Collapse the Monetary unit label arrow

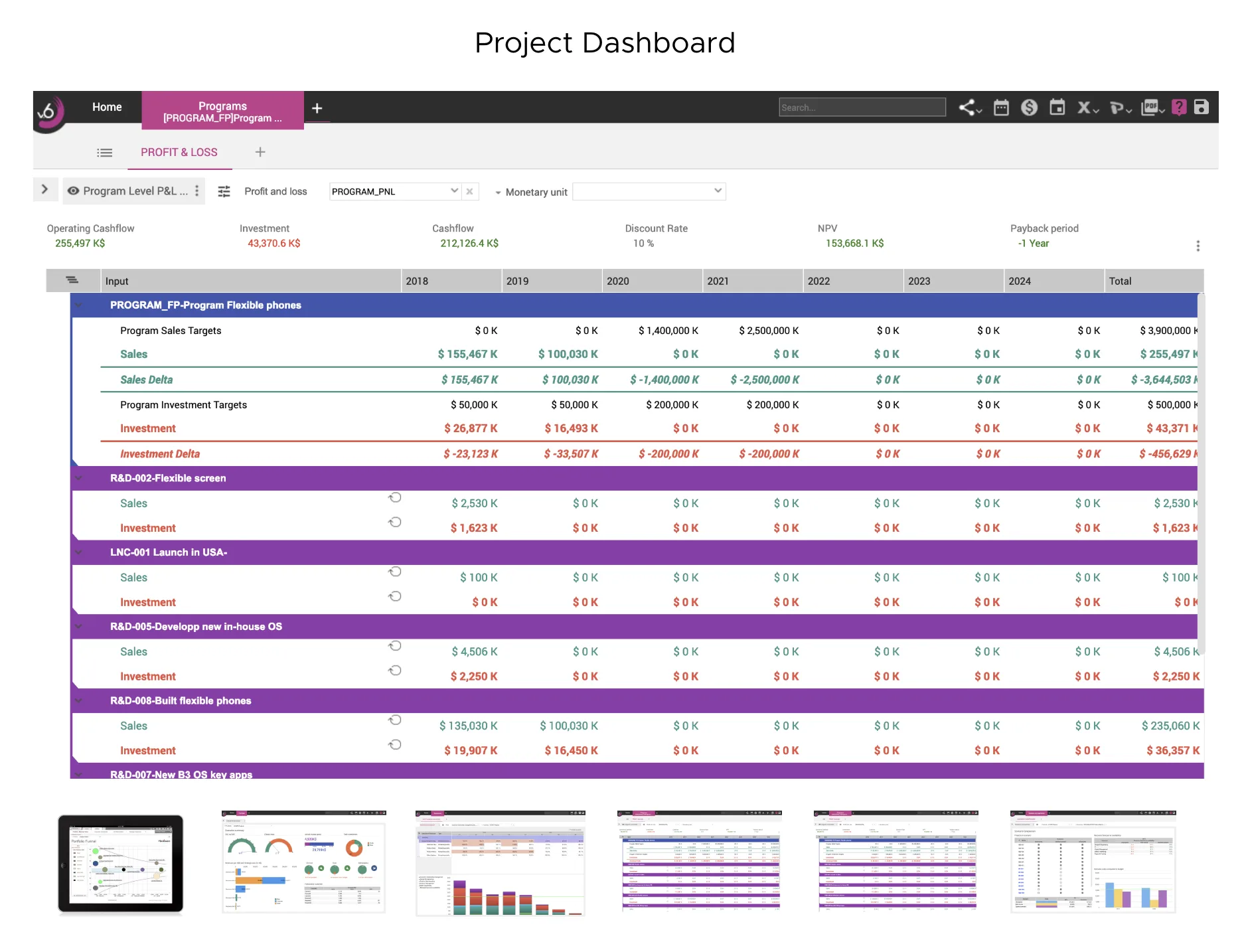point(498,193)
